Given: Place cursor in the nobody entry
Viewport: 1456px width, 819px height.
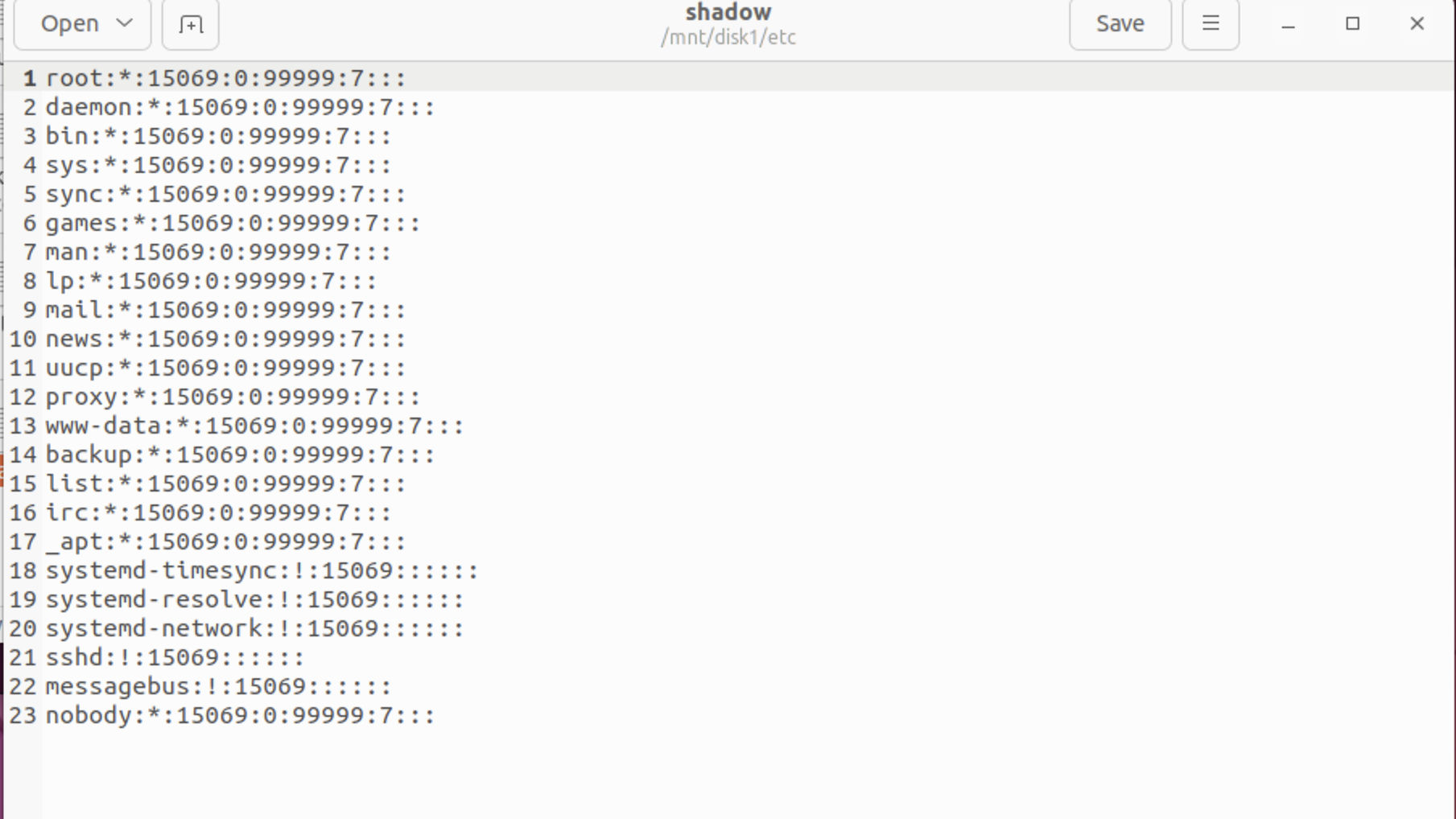Looking at the screenshot, I should tap(240, 715).
